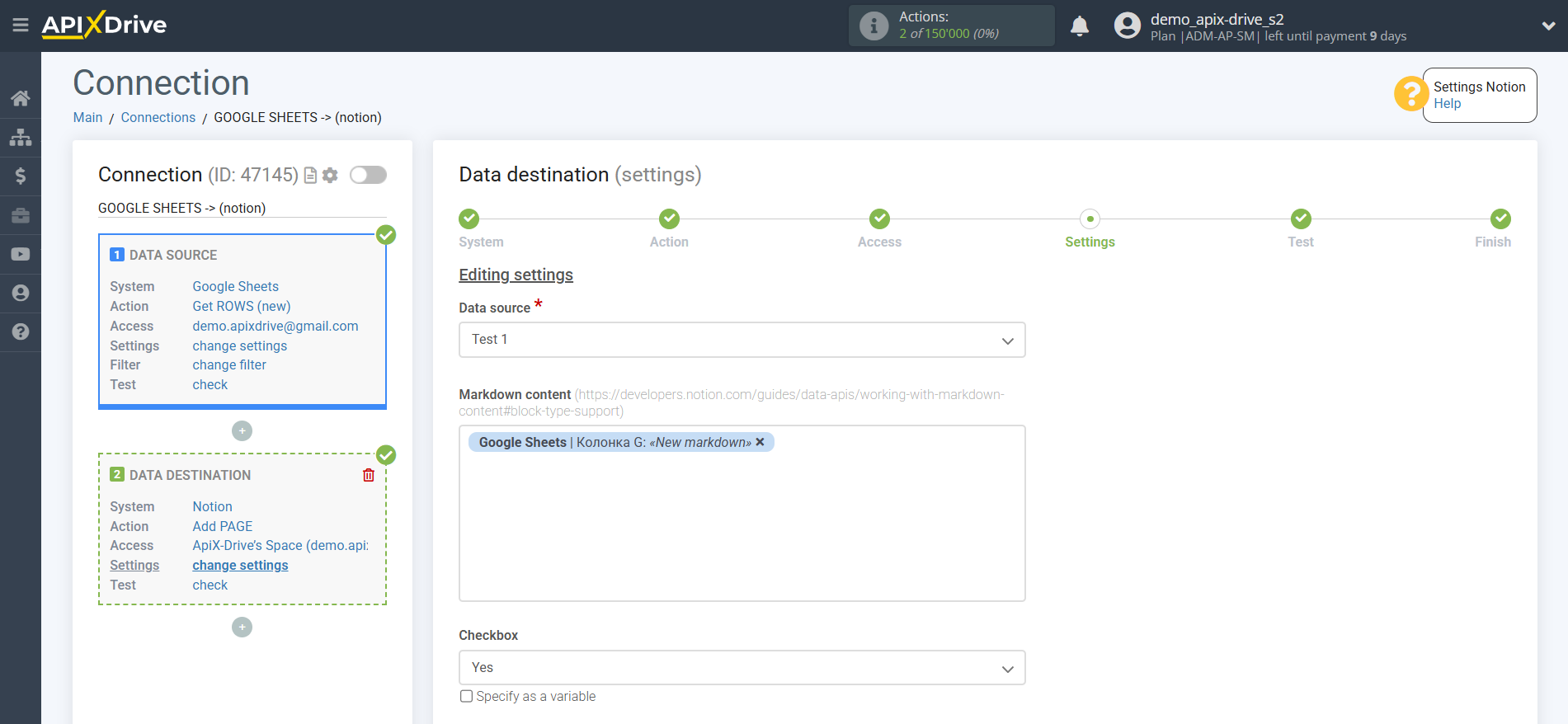1568x724 pixels.
Task: Toggle the connection on/off switch
Action: pos(368,175)
